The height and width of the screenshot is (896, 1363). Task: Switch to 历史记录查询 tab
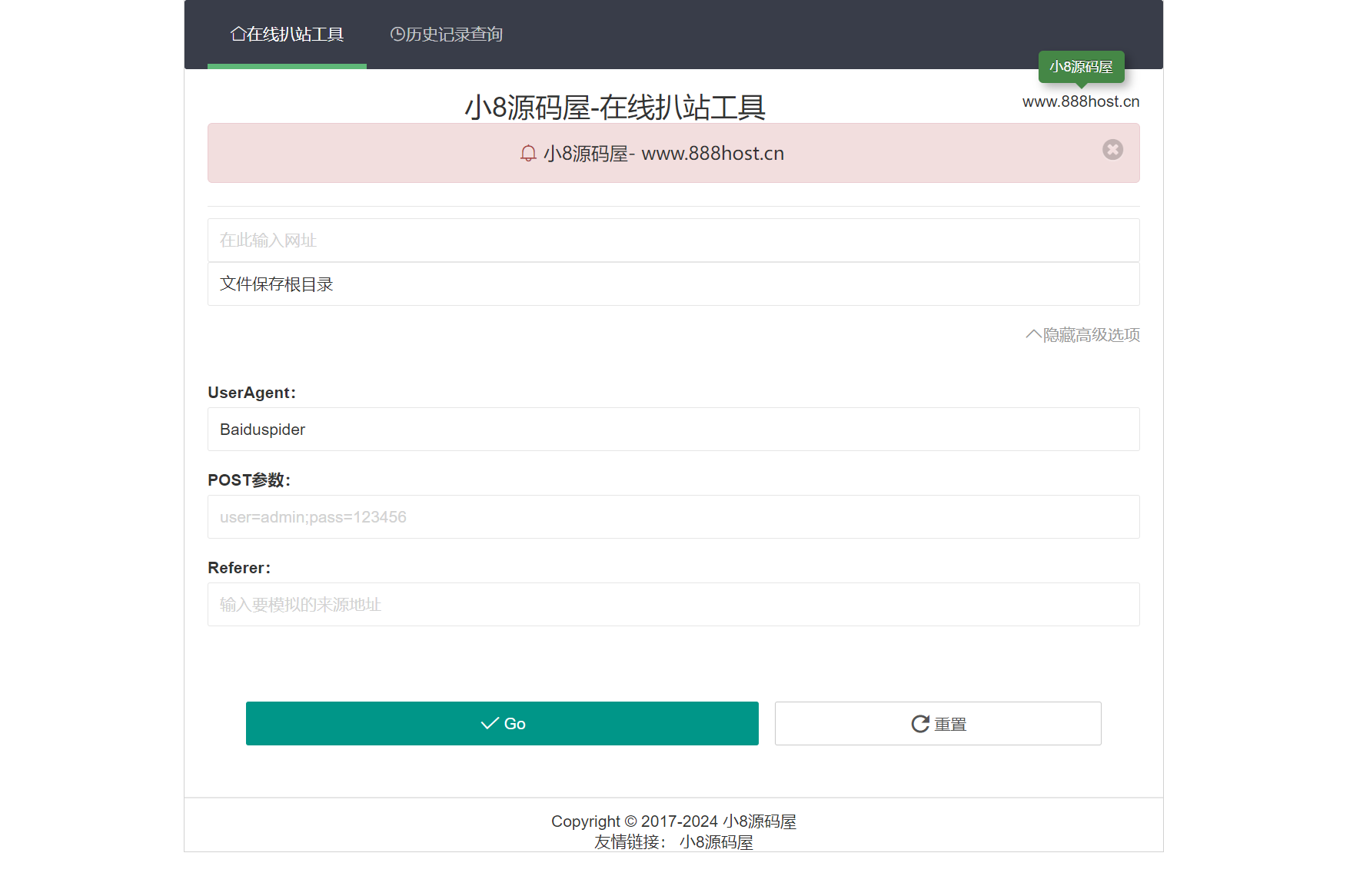[446, 35]
